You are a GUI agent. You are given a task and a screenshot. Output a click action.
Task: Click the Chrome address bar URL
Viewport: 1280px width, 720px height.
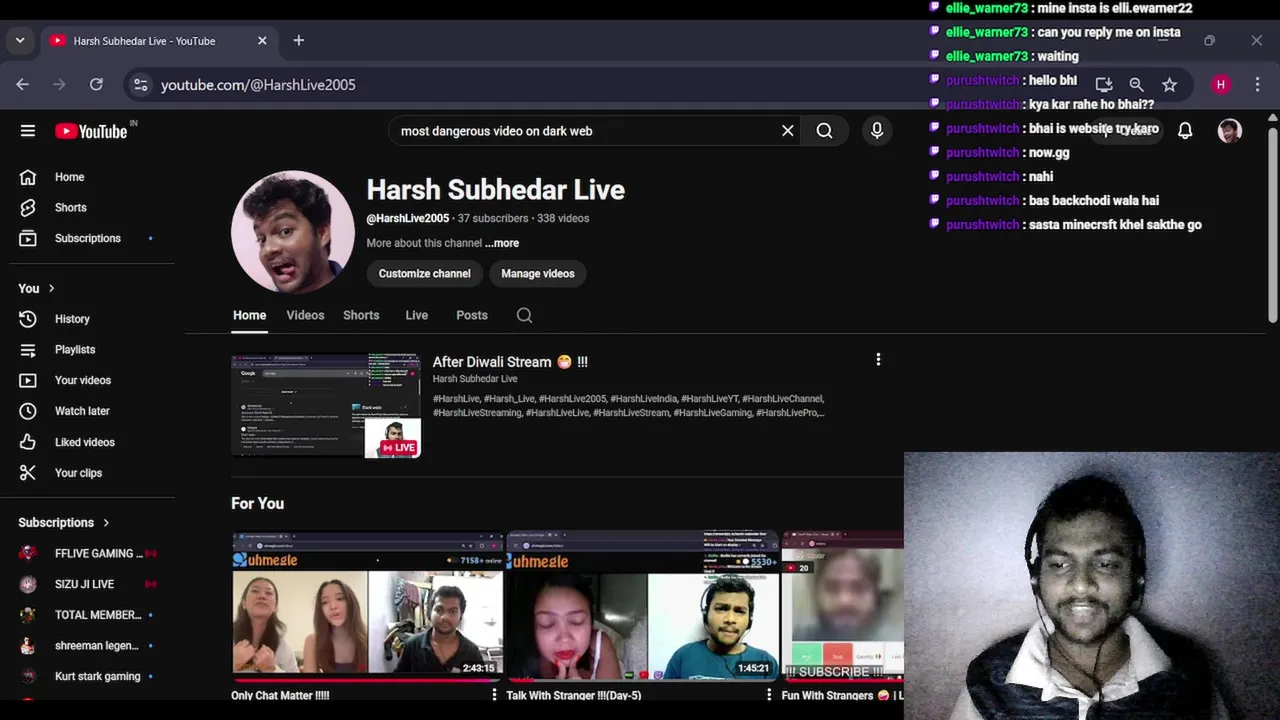(x=258, y=85)
